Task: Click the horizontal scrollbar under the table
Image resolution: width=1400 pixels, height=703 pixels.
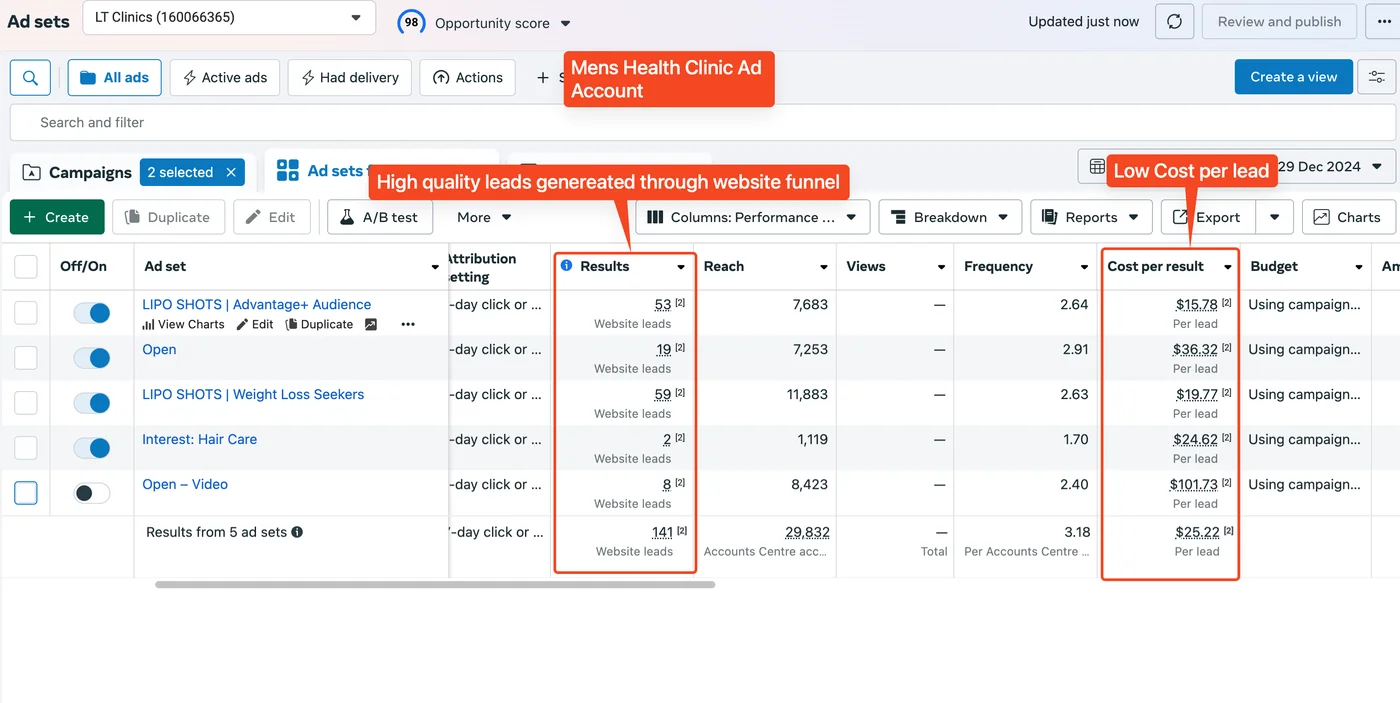Action: click(x=435, y=584)
